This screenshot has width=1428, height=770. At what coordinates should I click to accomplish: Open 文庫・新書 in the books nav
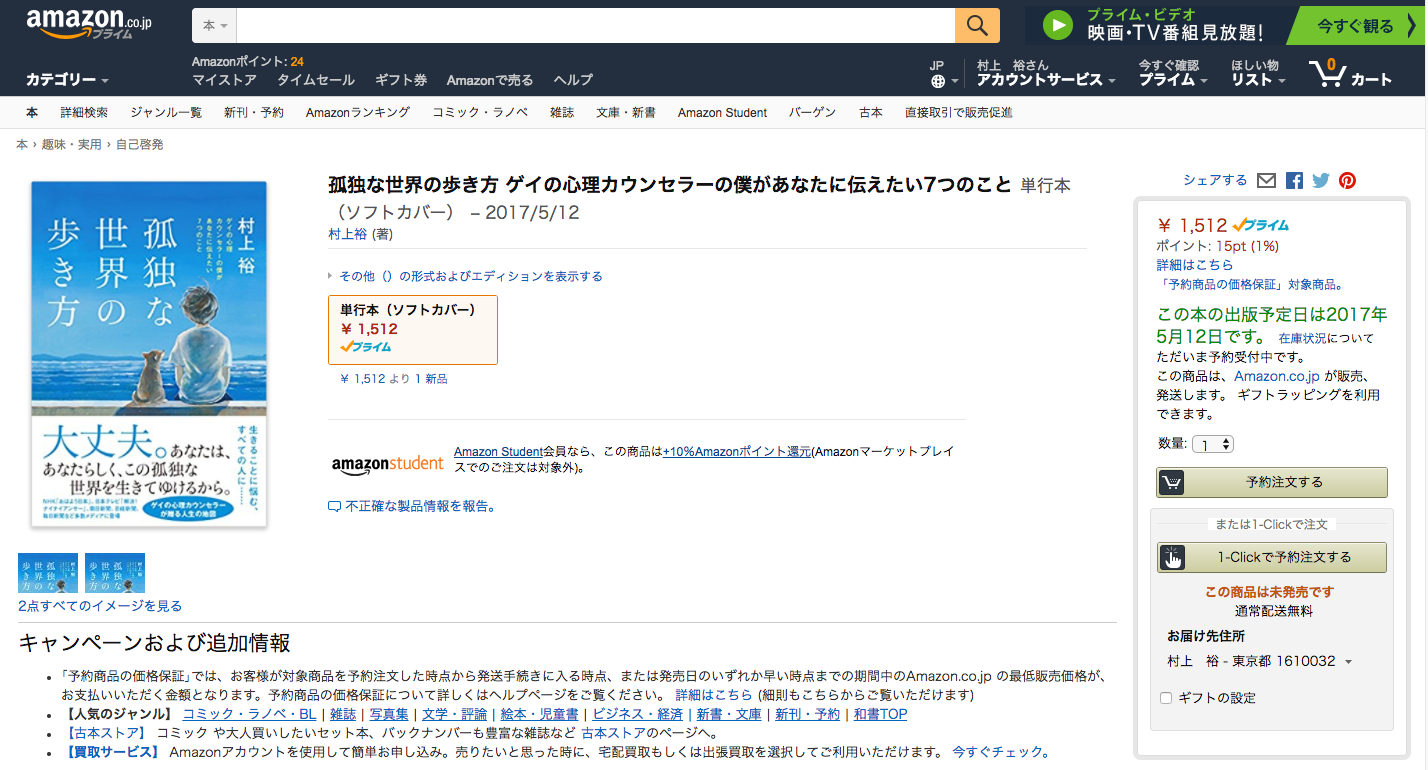pyautogui.click(x=626, y=113)
